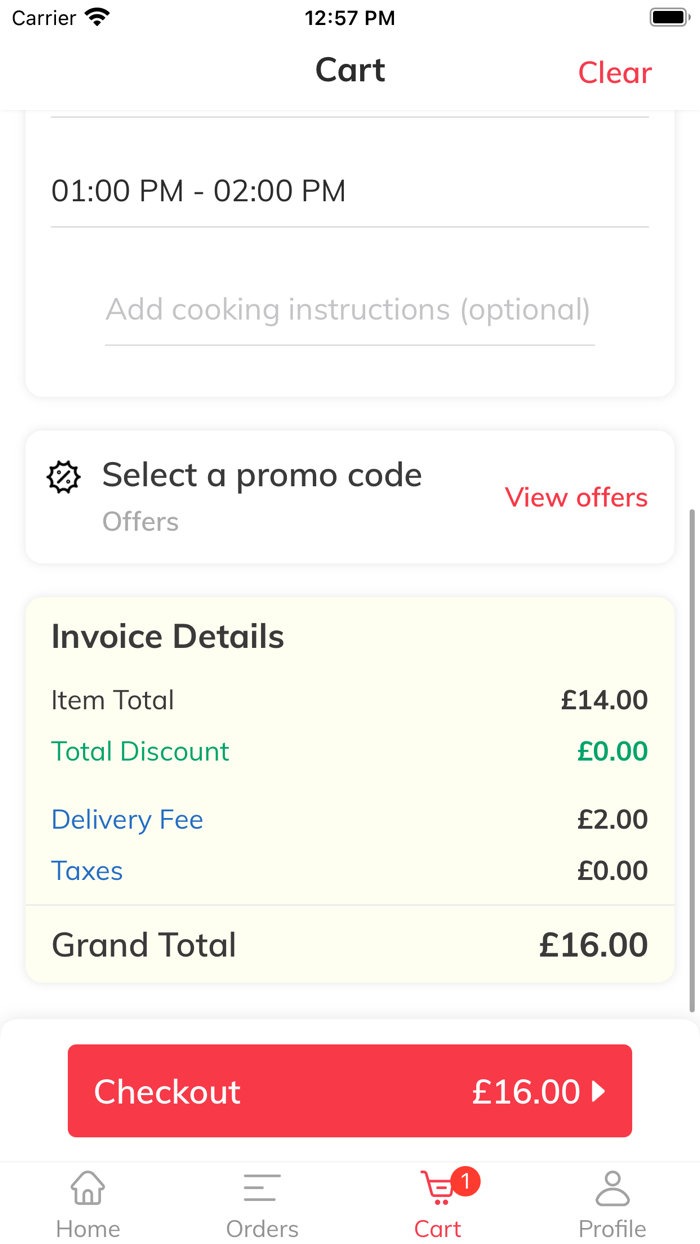700x1244 pixels.
Task: Tap the Delivery Fee label for details
Action: point(127,820)
